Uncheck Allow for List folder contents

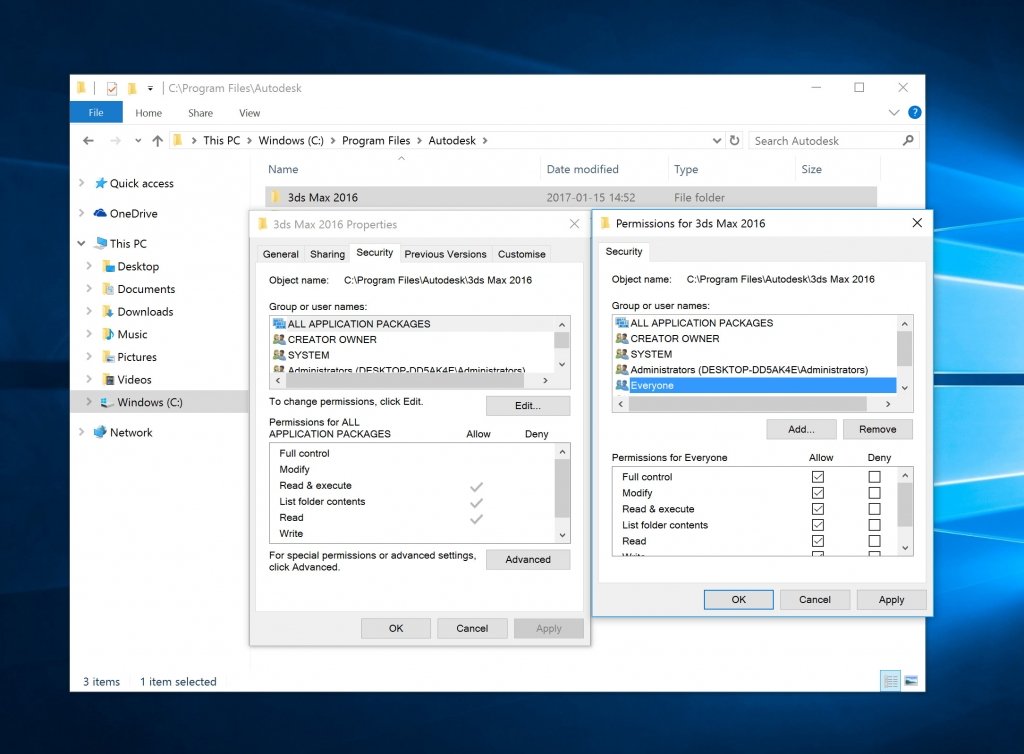pyautogui.click(x=818, y=525)
